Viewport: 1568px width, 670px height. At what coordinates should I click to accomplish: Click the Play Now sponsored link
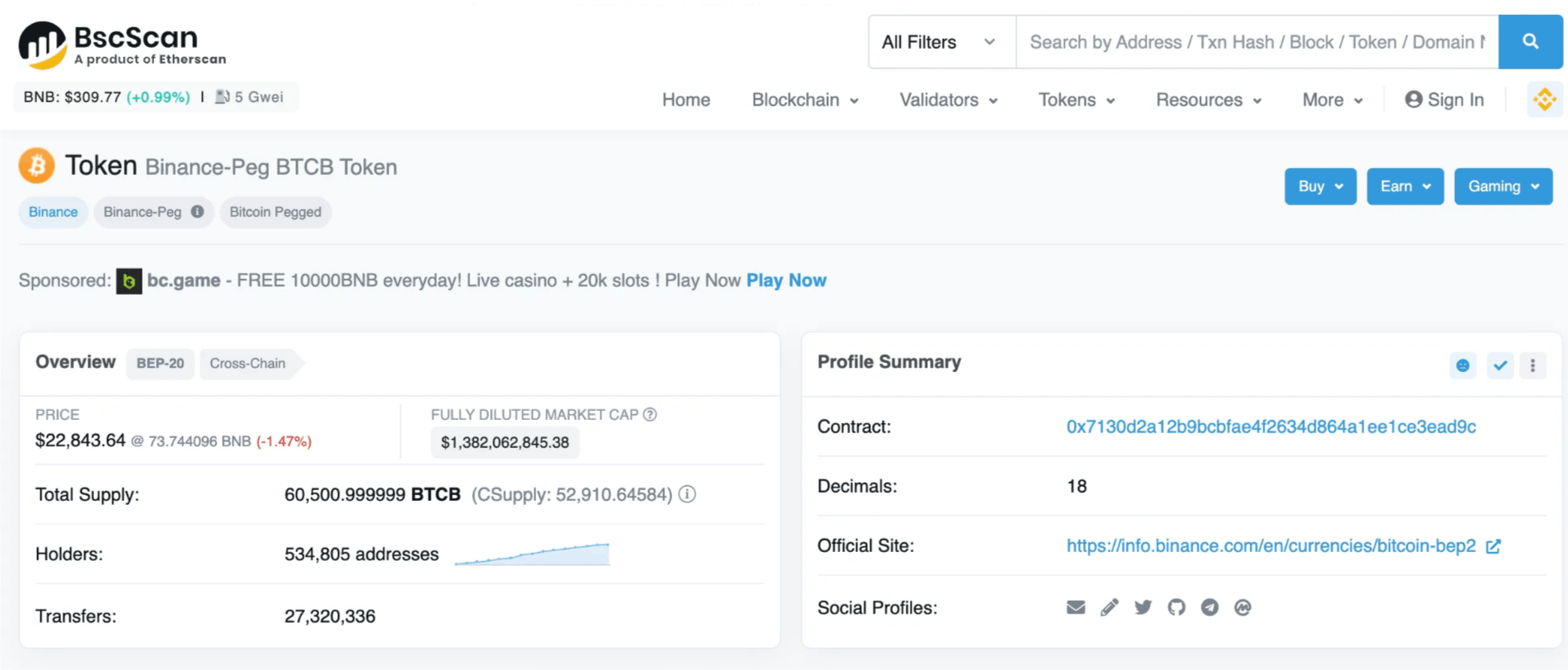pos(786,281)
